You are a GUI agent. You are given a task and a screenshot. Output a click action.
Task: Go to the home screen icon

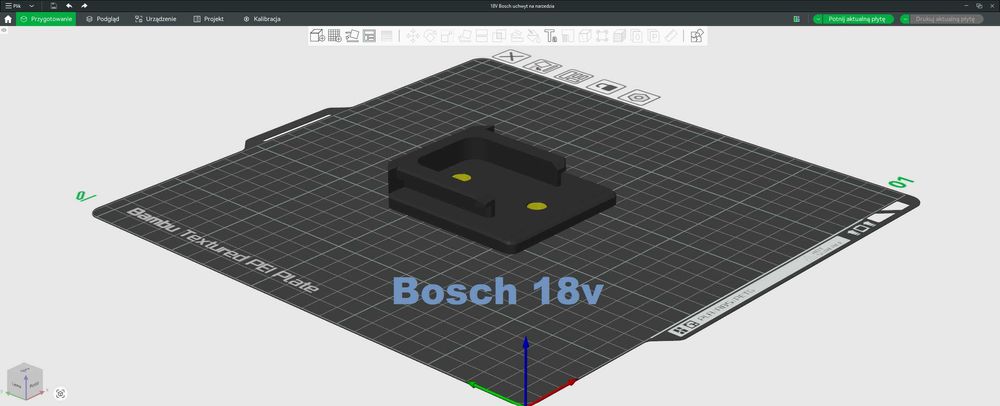pyautogui.click(x=8, y=19)
